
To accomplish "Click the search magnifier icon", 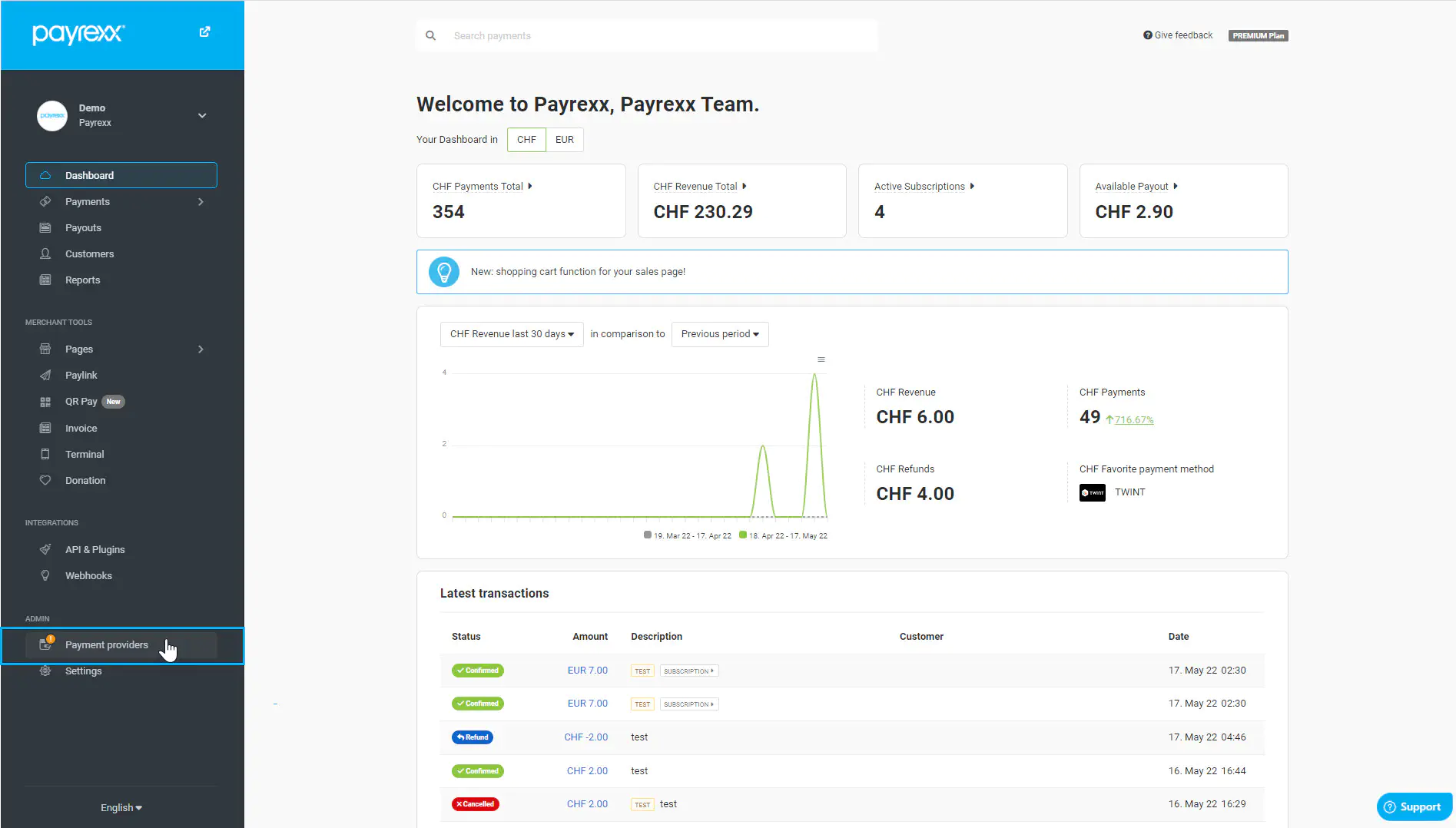I will [431, 36].
